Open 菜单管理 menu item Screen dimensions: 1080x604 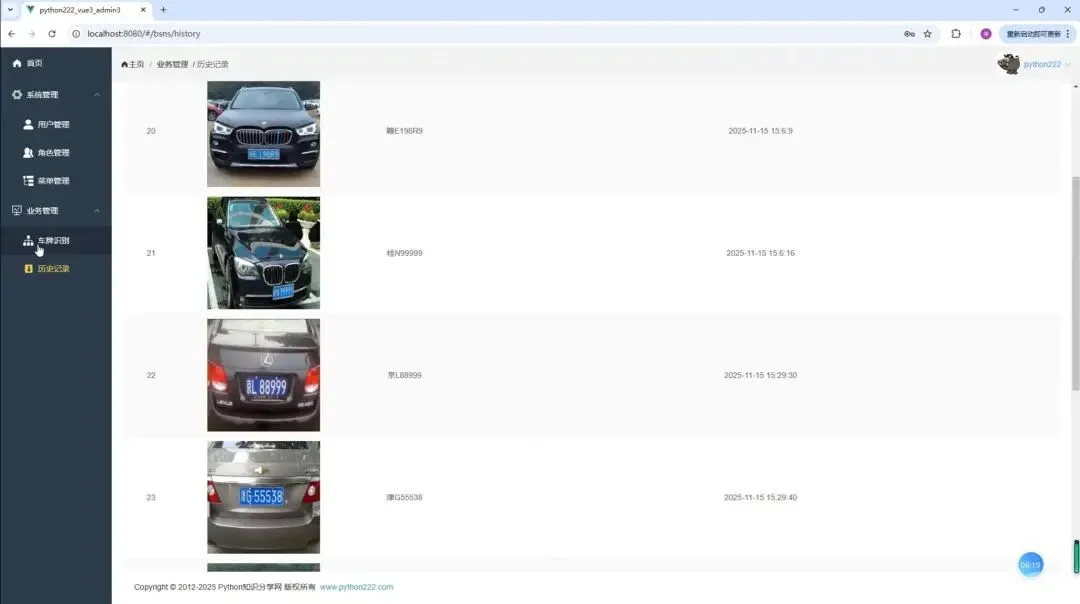point(55,180)
